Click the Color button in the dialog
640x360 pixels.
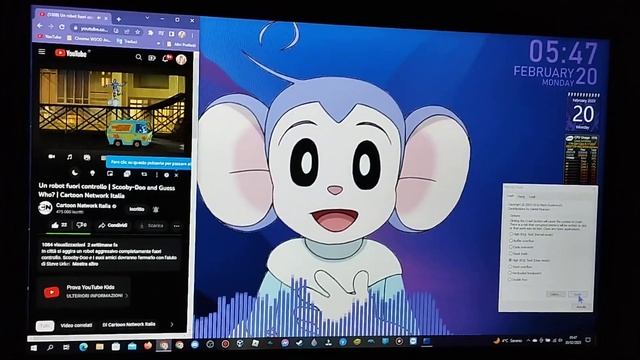pos(556,294)
